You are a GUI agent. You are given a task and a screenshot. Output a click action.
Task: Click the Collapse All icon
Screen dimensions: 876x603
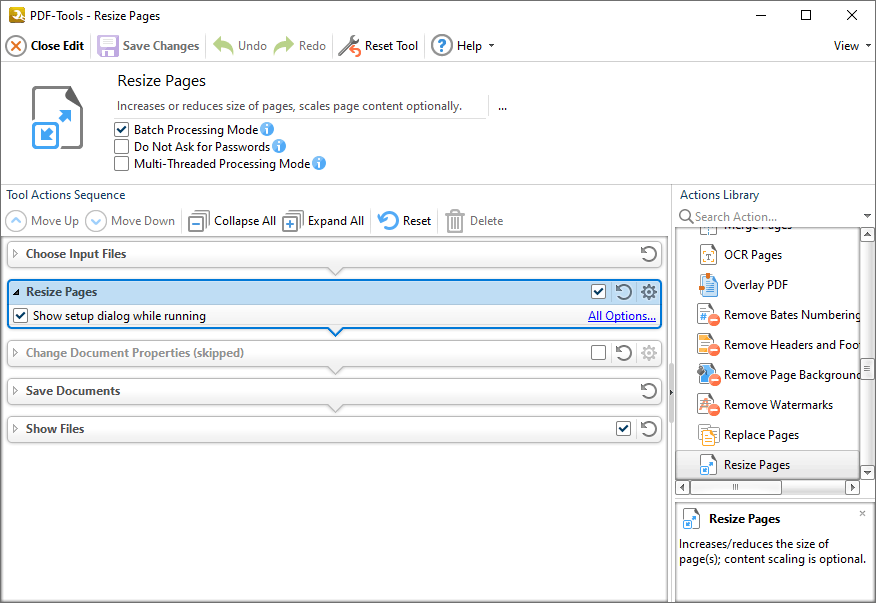[x=200, y=221]
